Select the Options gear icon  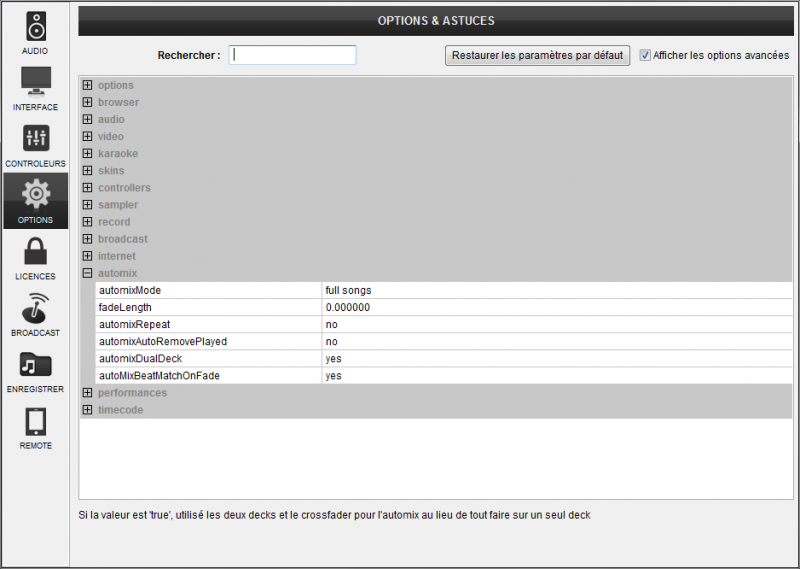(35, 195)
